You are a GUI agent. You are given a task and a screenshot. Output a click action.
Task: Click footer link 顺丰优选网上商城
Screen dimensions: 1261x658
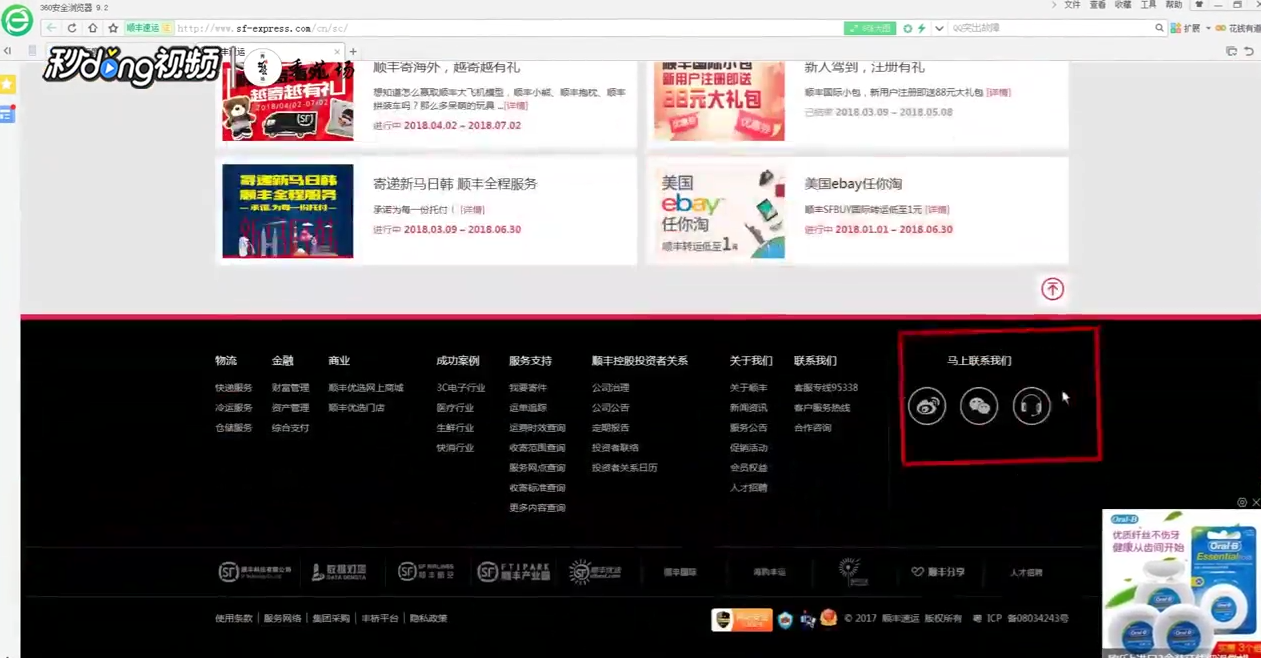[x=365, y=388]
